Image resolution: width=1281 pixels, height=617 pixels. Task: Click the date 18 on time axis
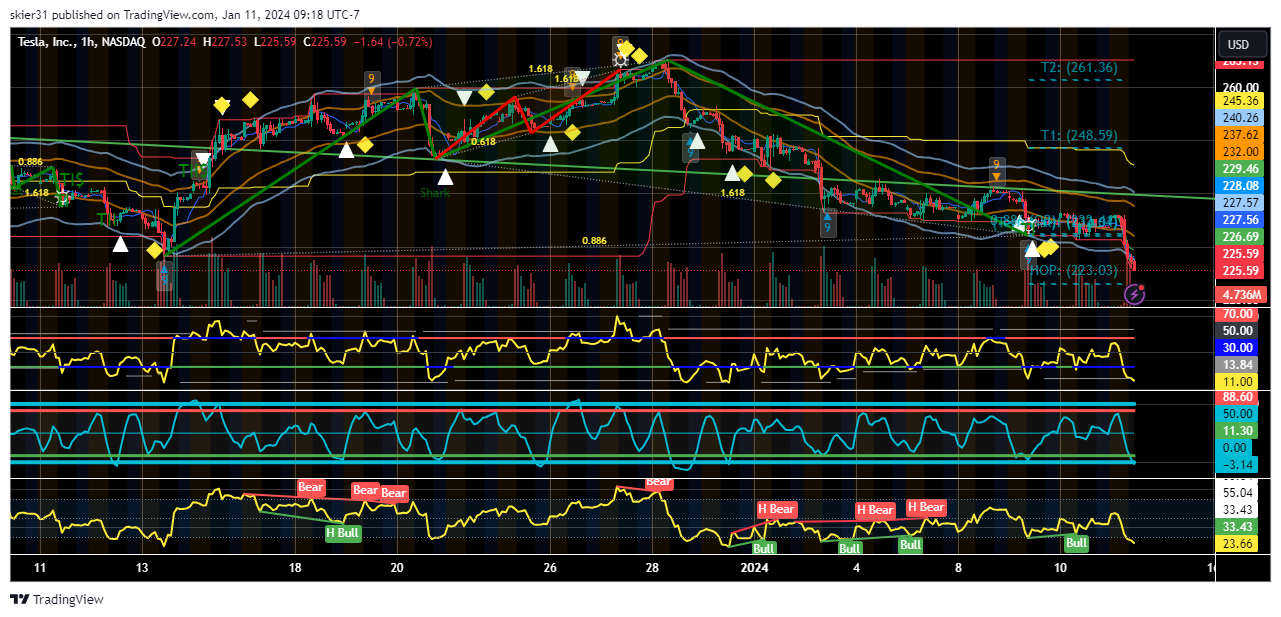coord(295,568)
